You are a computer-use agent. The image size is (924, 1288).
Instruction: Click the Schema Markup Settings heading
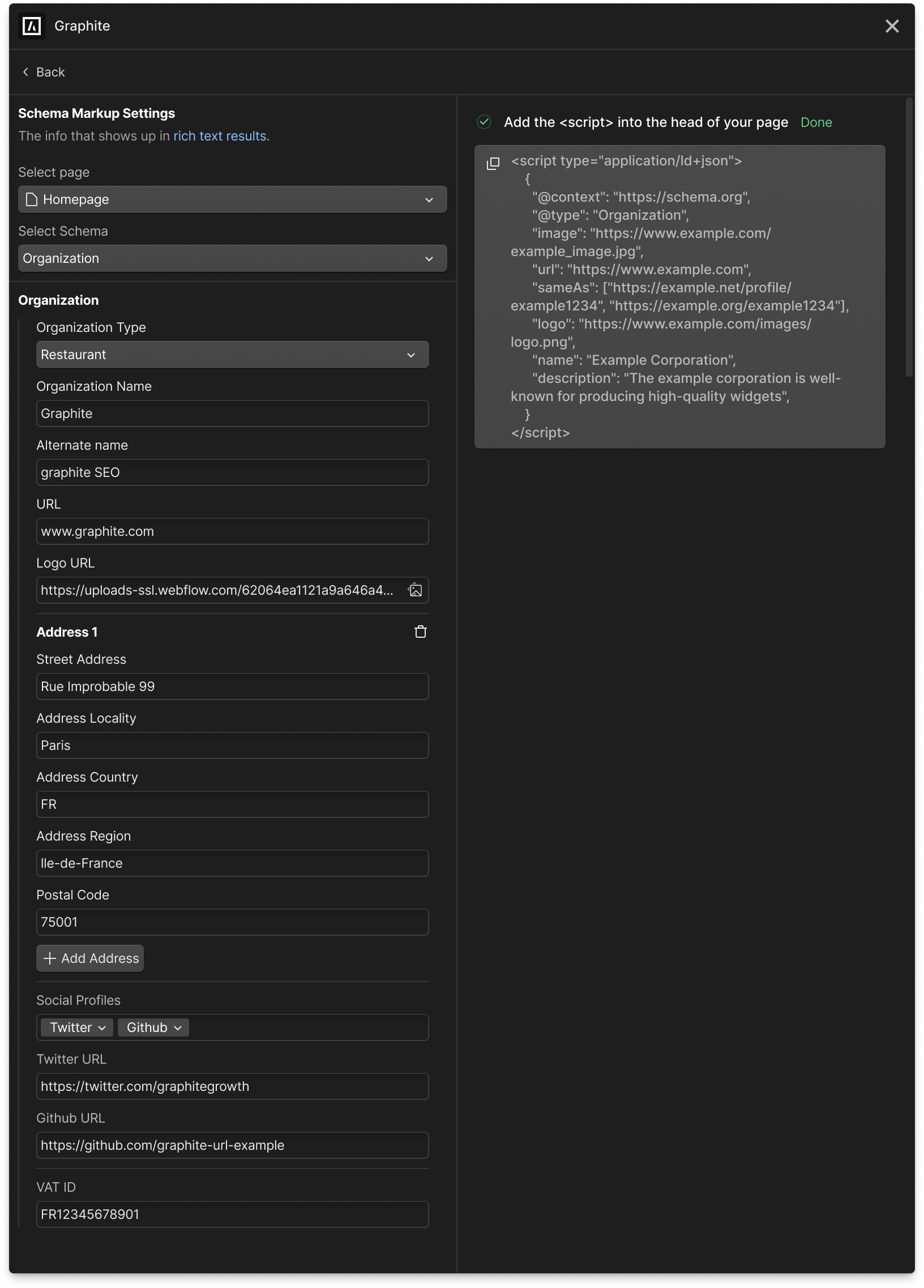pyautogui.click(x=96, y=114)
